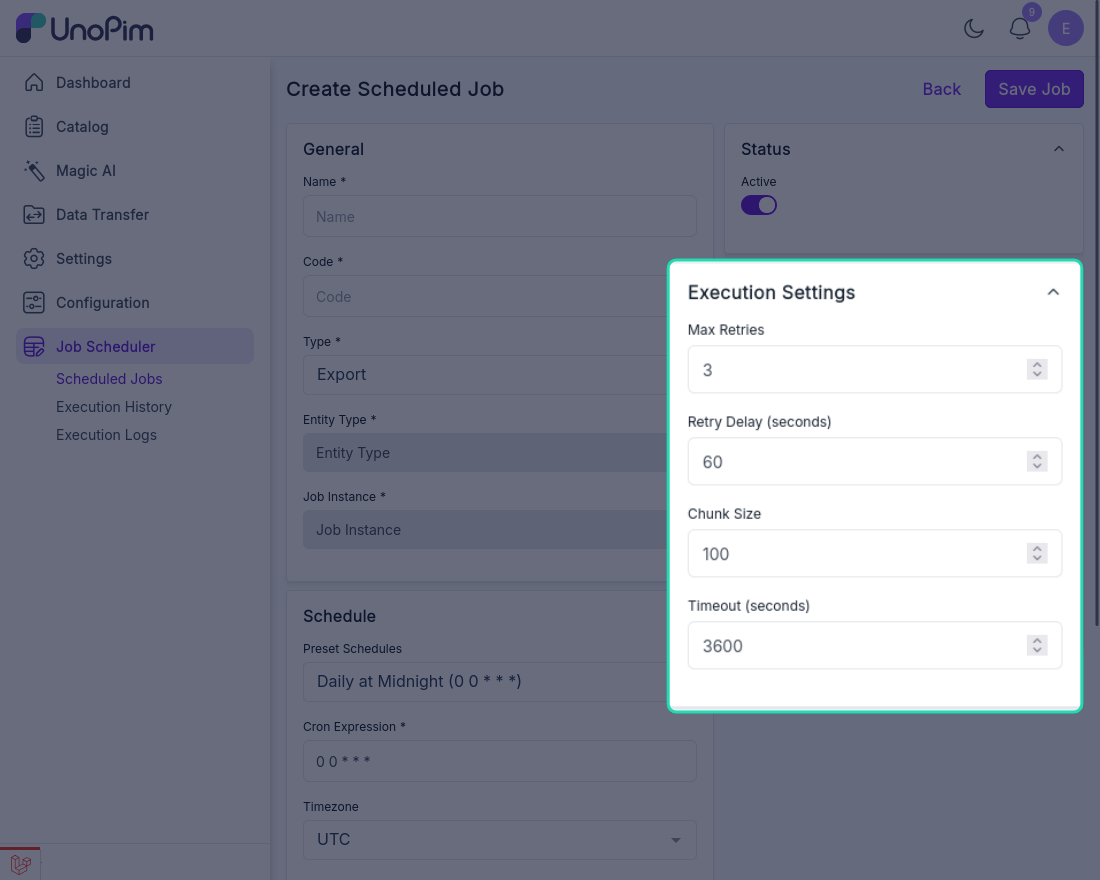
Task: Focus the Name input field
Action: tap(499, 216)
